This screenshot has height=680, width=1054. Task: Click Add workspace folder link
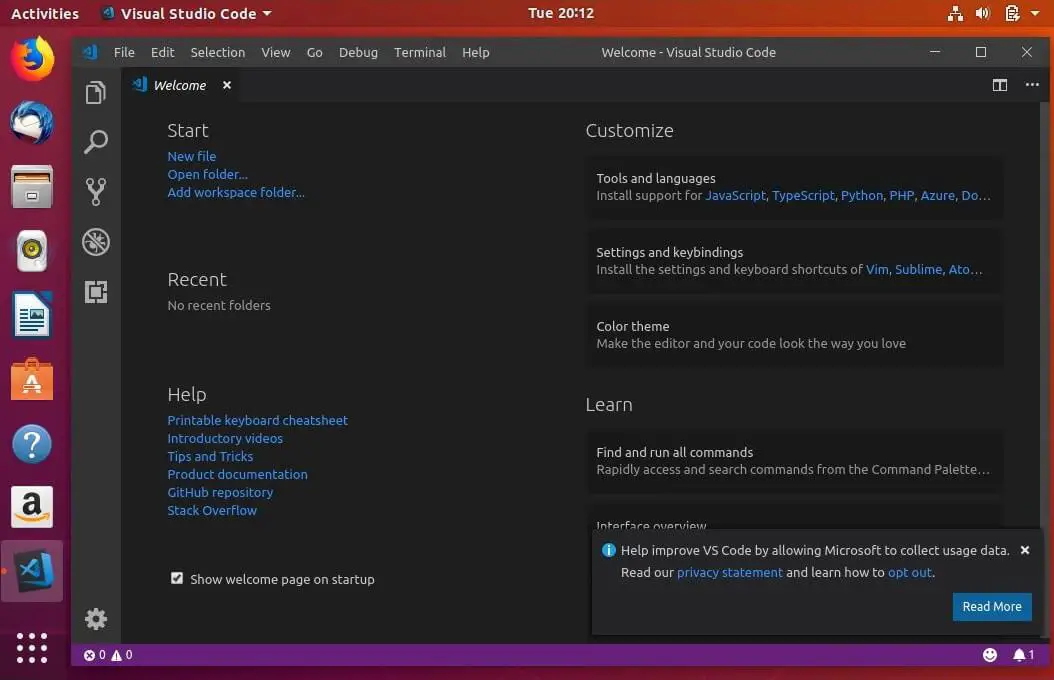[236, 192]
